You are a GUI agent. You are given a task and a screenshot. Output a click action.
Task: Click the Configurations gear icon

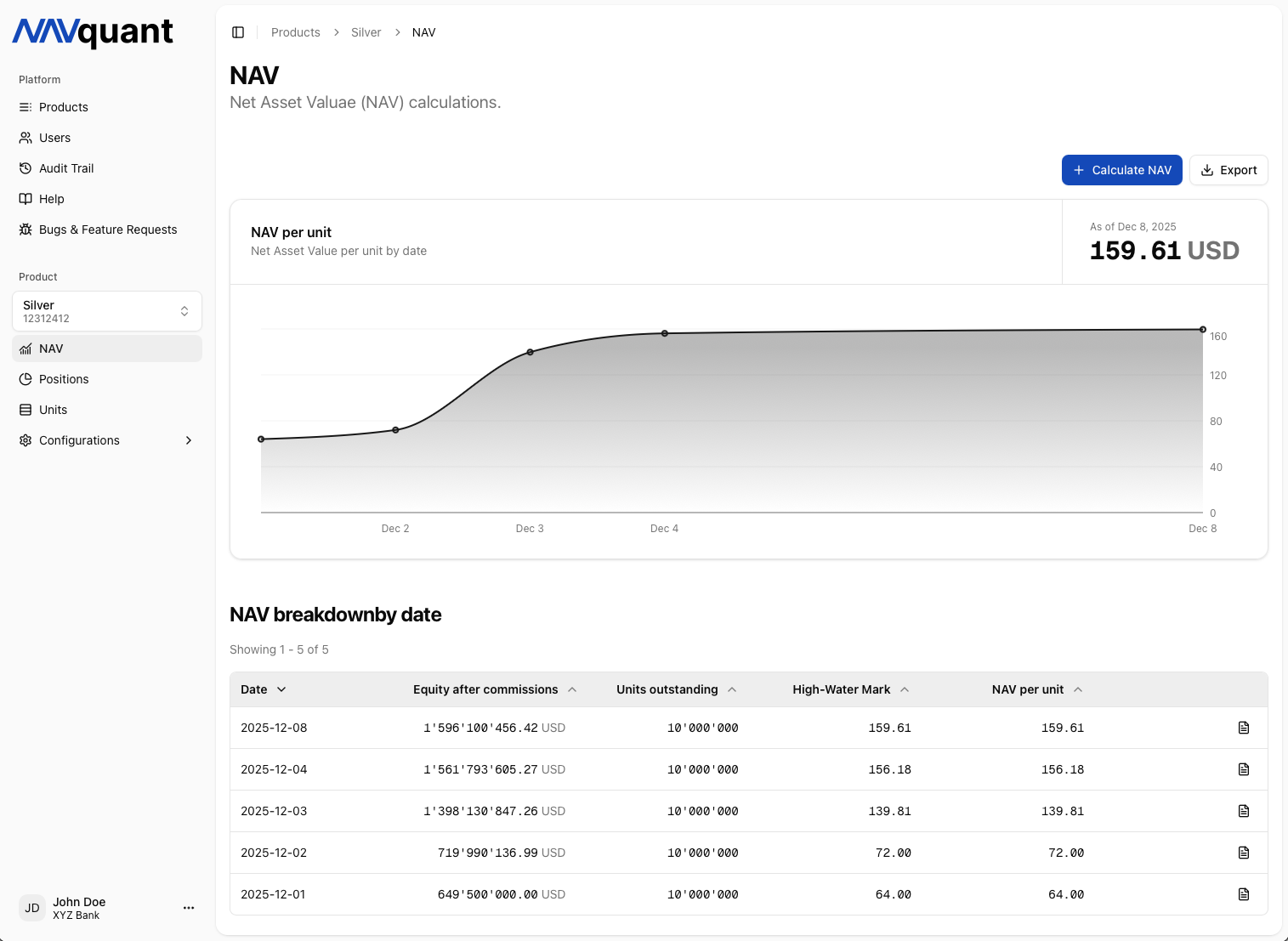[26, 440]
